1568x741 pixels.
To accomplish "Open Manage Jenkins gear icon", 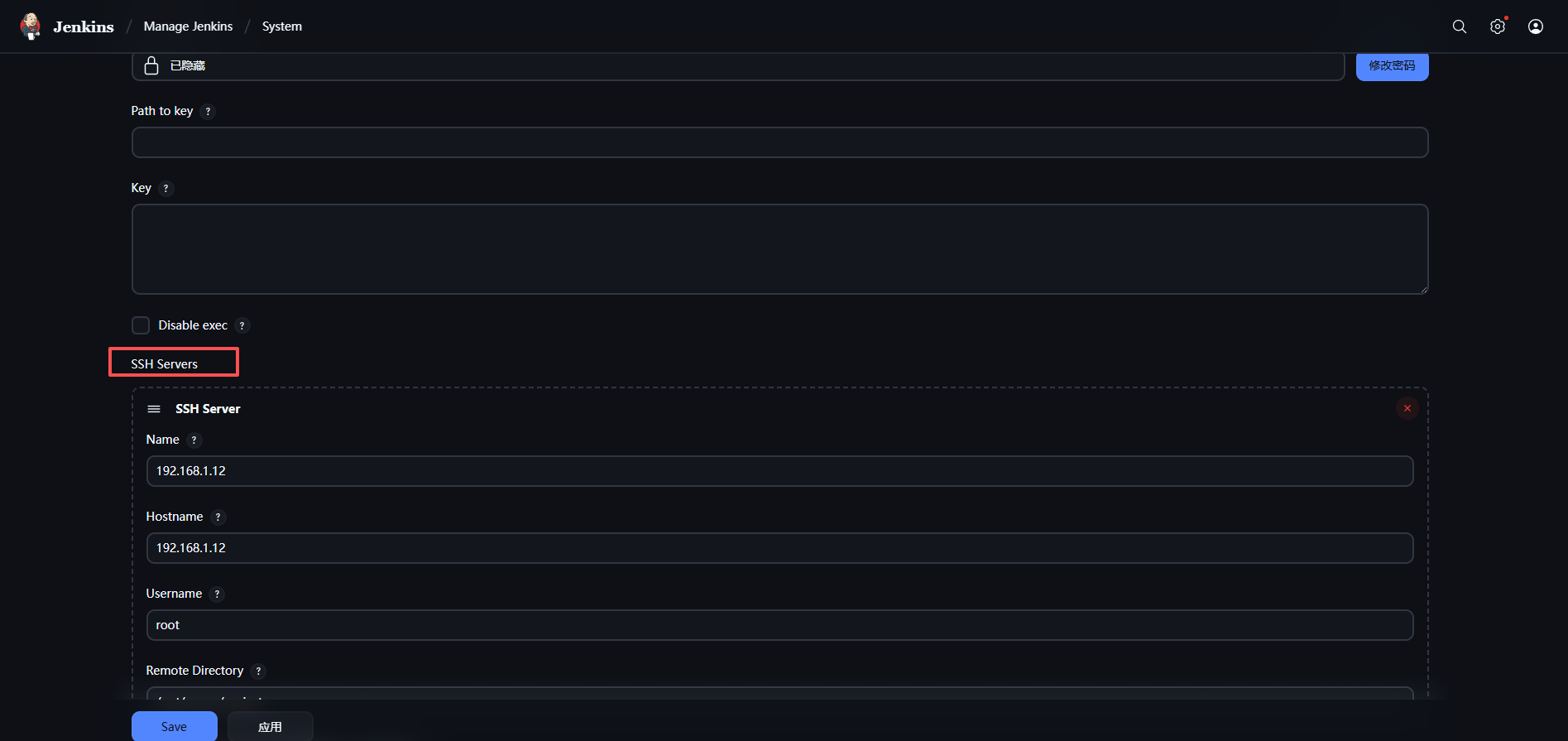I will [x=1498, y=26].
